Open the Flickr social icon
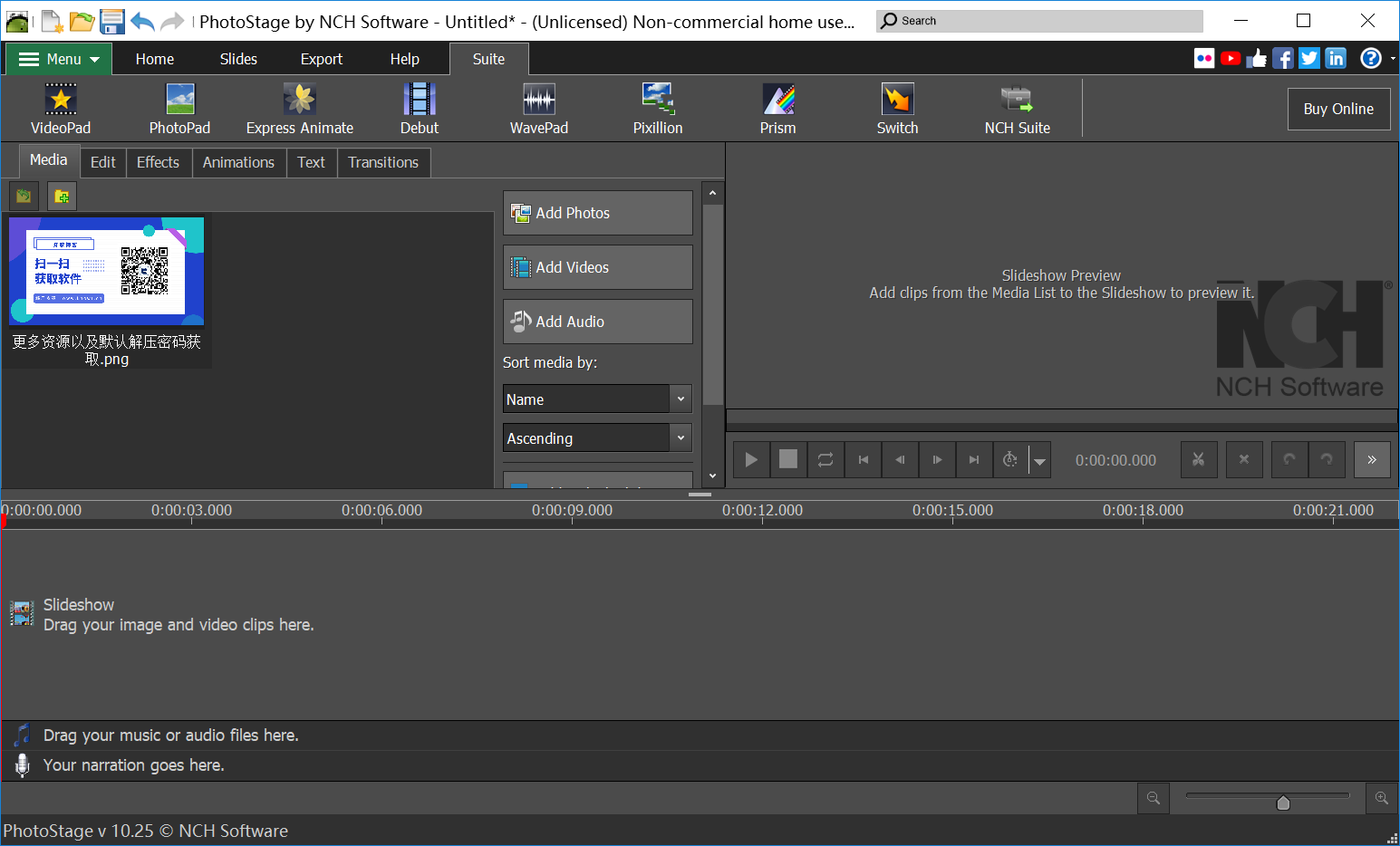 (1204, 59)
